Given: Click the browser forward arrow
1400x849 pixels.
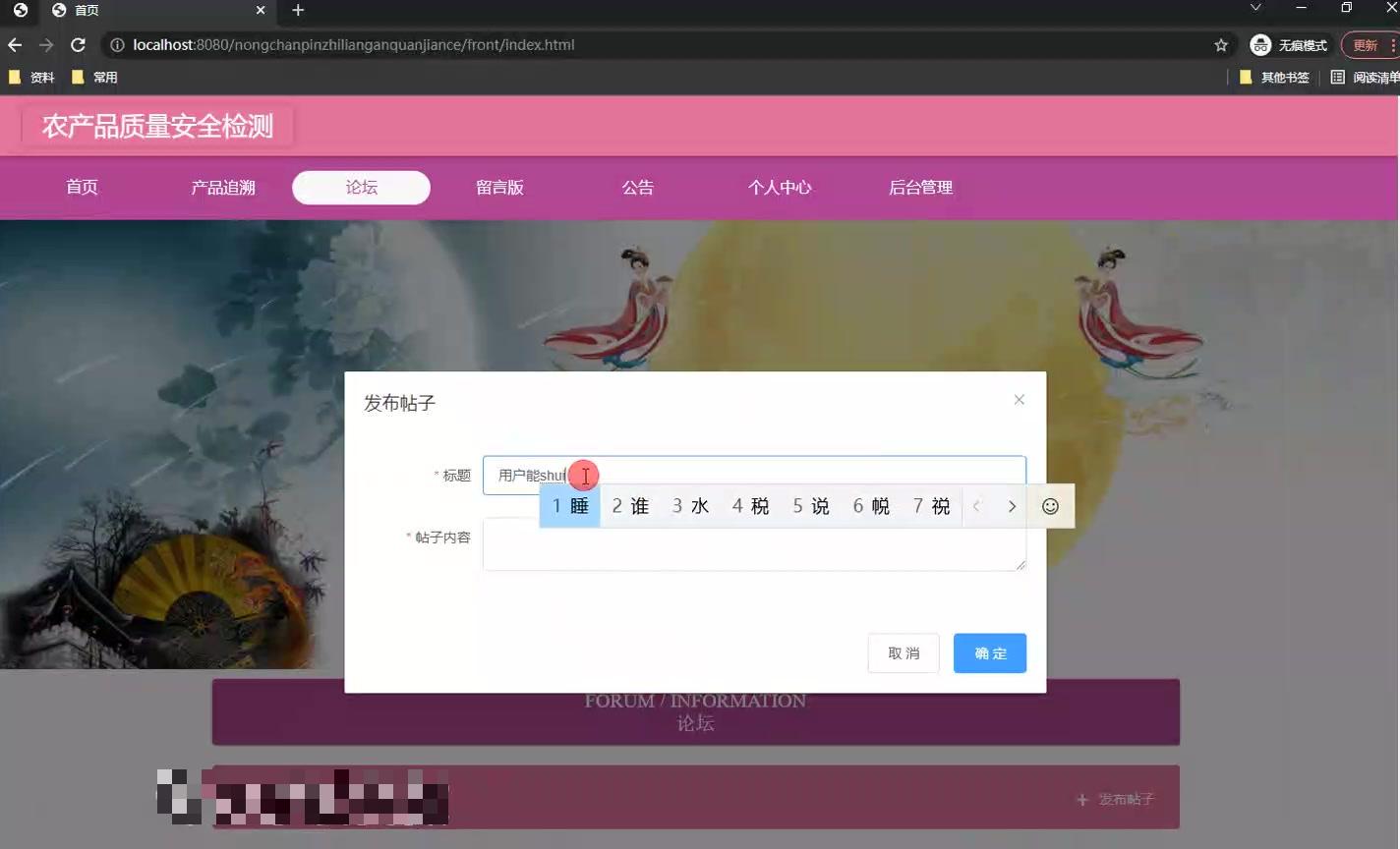Looking at the screenshot, I should pos(46,45).
